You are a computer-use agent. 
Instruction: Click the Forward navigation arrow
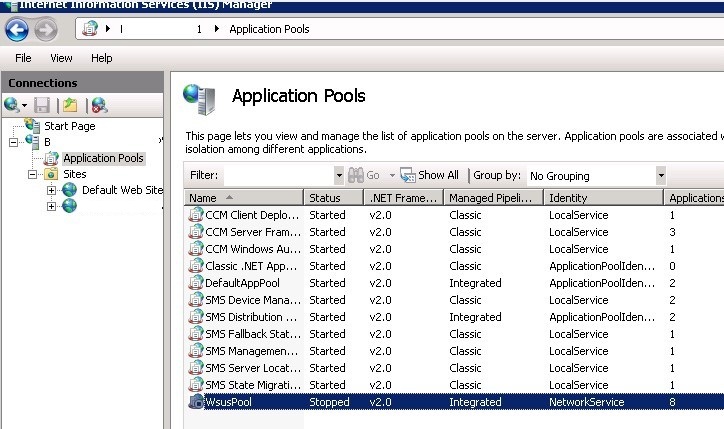tap(46, 30)
